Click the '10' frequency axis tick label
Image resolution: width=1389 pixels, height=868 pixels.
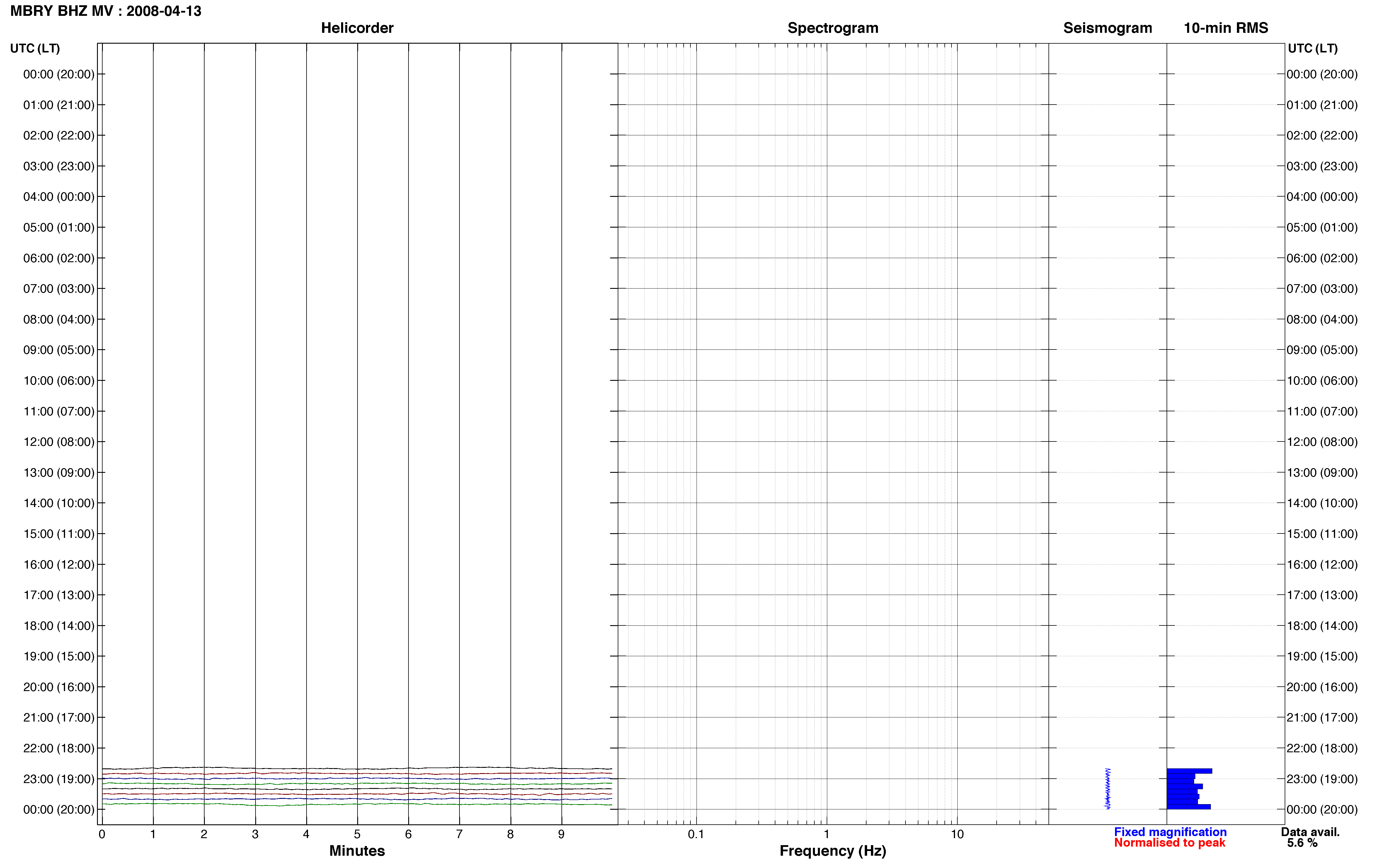tap(957, 834)
